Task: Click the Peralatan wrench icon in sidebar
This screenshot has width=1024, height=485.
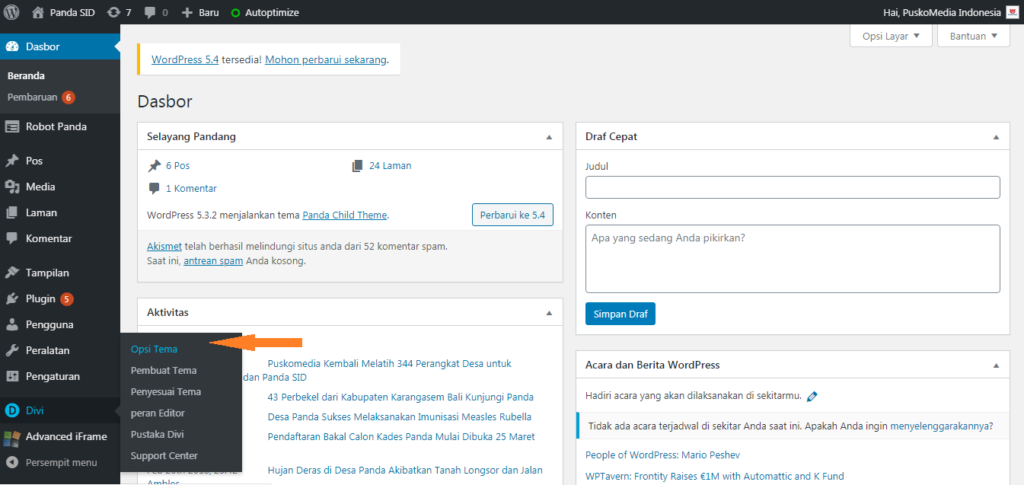Action: click(x=12, y=351)
